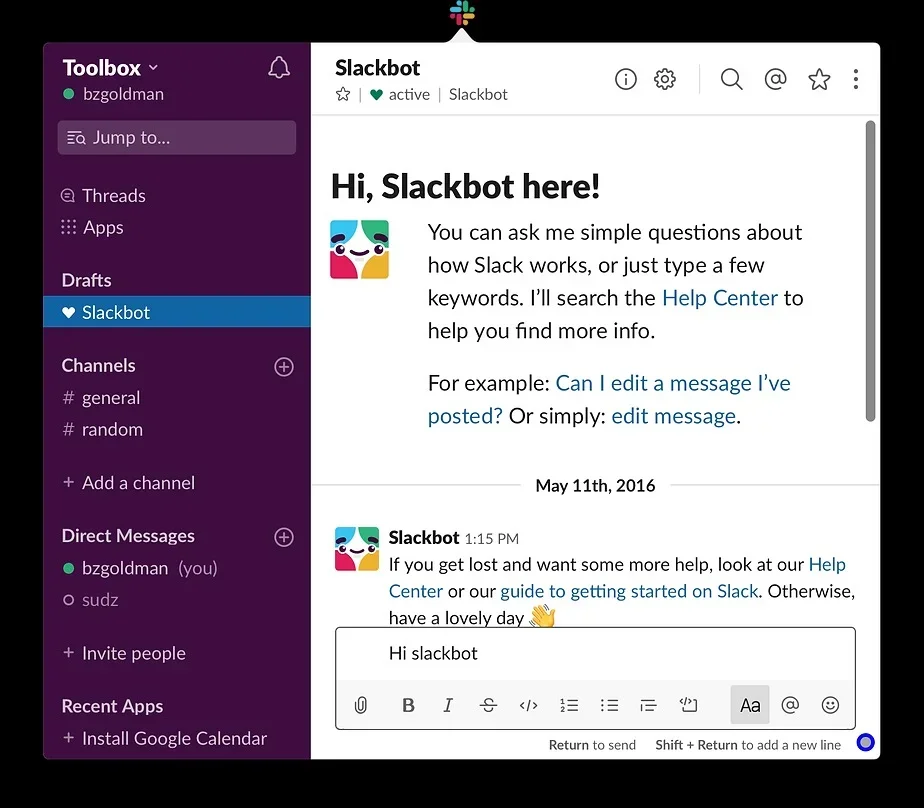The width and height of the screenshot is (924, 808).
Task: Open the Threads sidebar item
Action: tap(113, 196)
